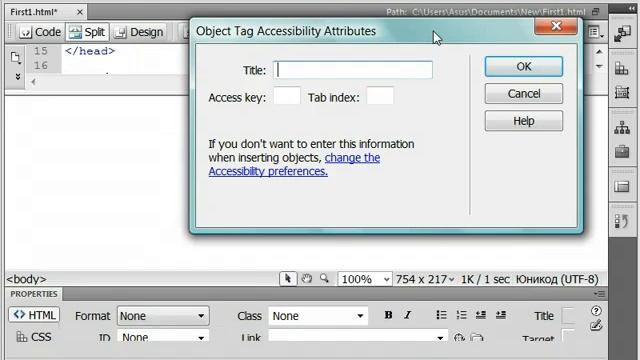Select the PROPERTIES panel tab
This screenshot has width=640, height=360.
click(x=33, y=294)
